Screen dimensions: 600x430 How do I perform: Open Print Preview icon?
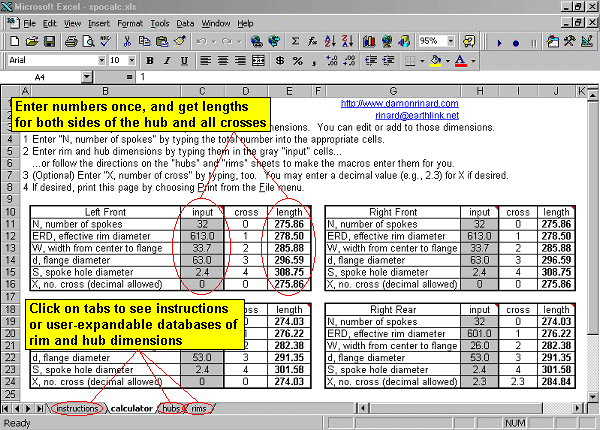[88, 41]
